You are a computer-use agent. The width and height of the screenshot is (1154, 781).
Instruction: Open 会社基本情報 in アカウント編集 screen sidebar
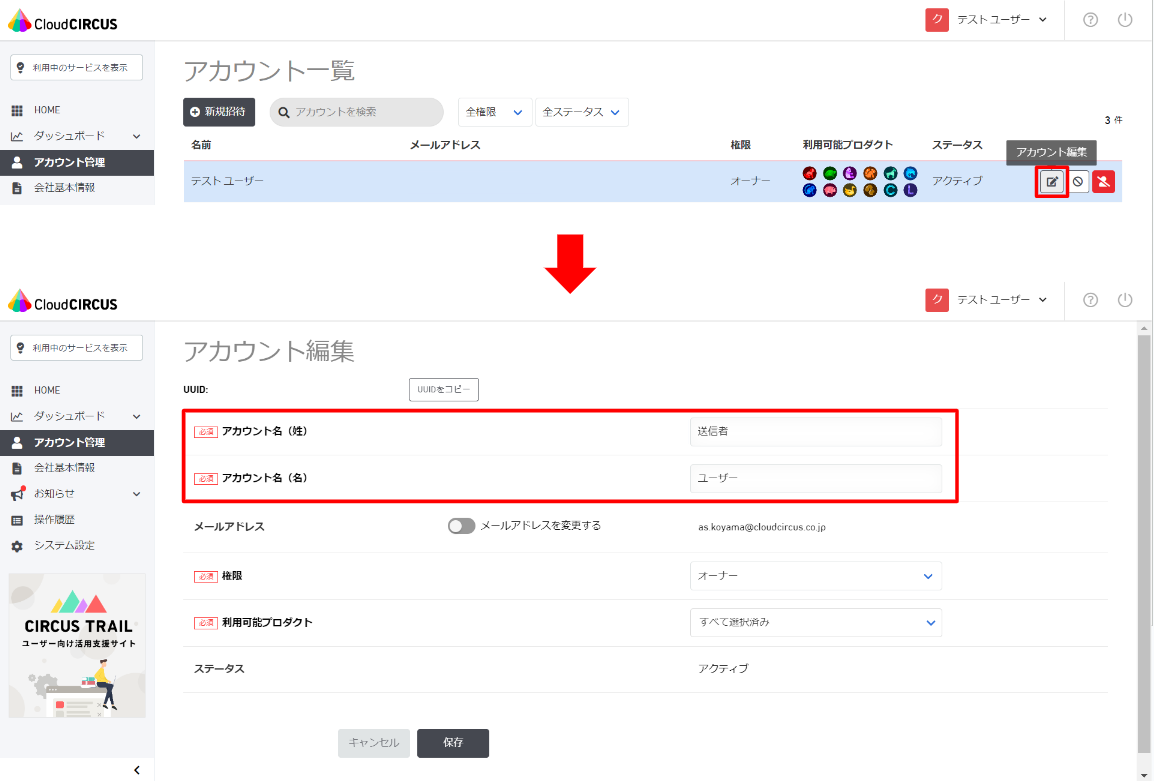tap(77, 468)
